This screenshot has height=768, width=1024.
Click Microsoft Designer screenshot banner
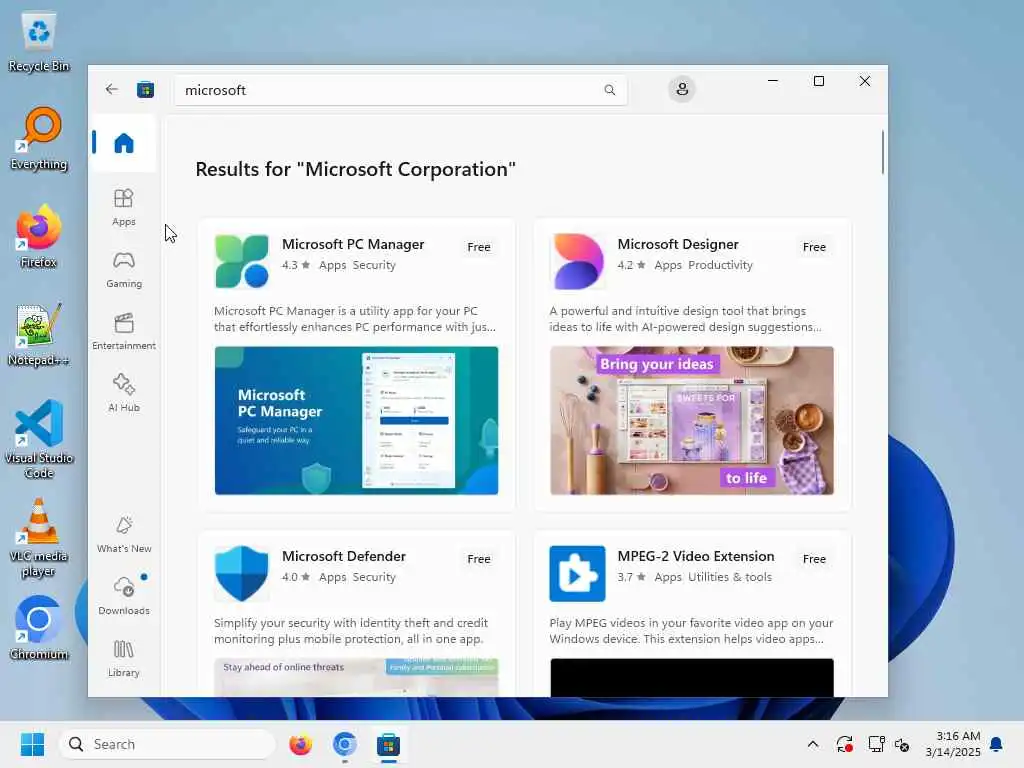(692, 421)
